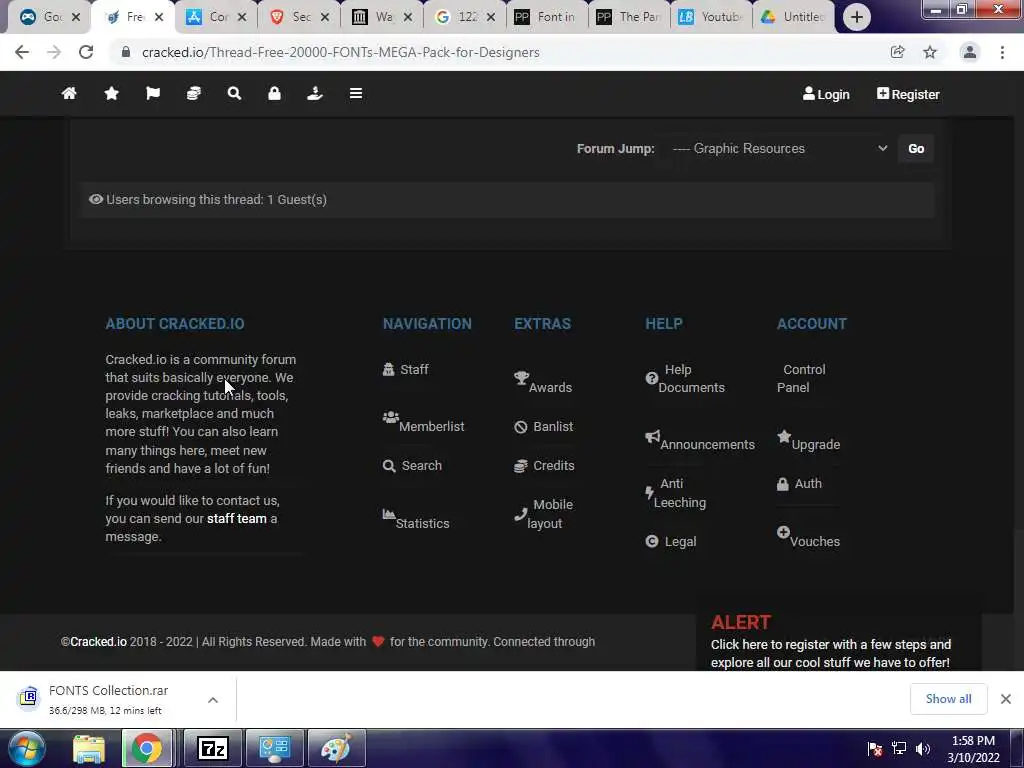Click the volume speaker tray icon

click(922, 748)
